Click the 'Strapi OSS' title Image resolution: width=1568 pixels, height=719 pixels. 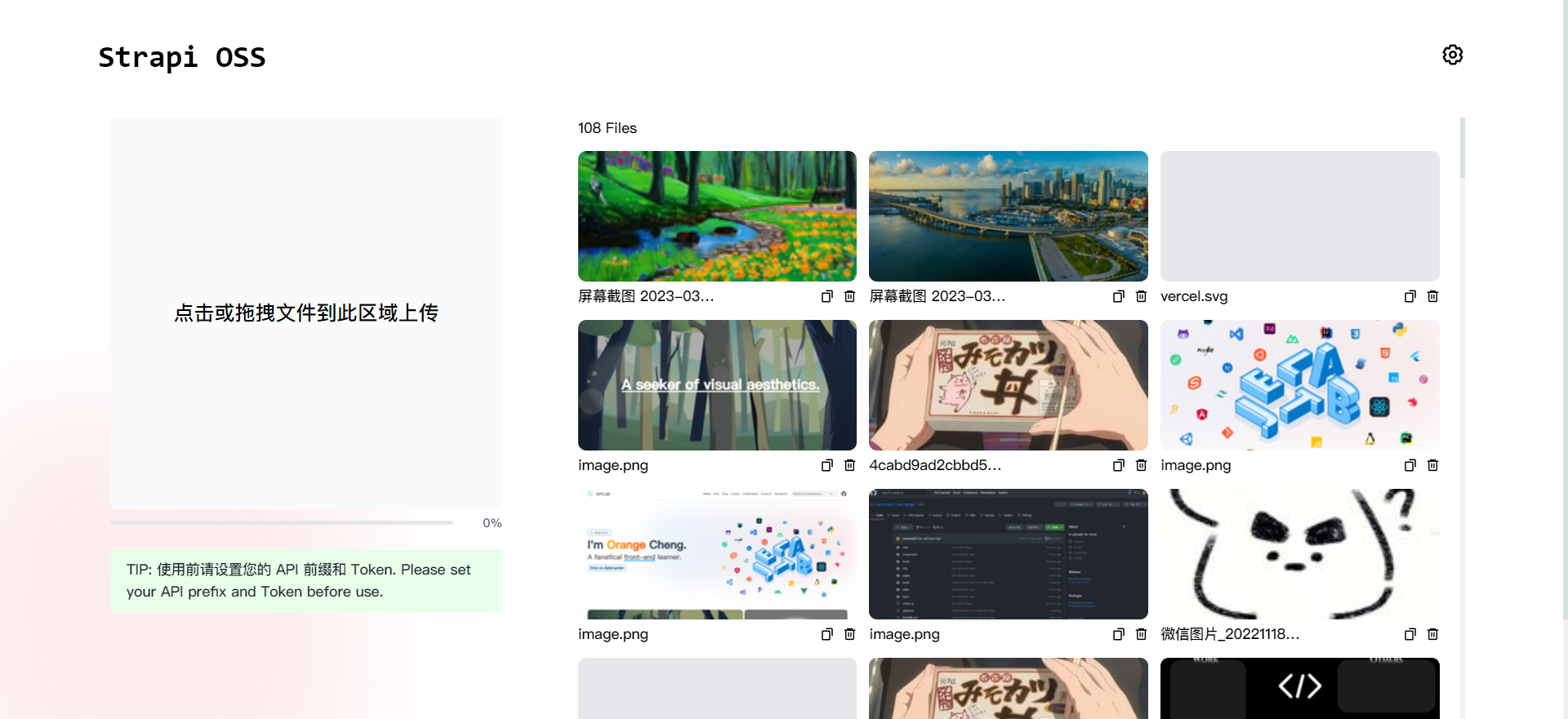(x=182, y=57)
